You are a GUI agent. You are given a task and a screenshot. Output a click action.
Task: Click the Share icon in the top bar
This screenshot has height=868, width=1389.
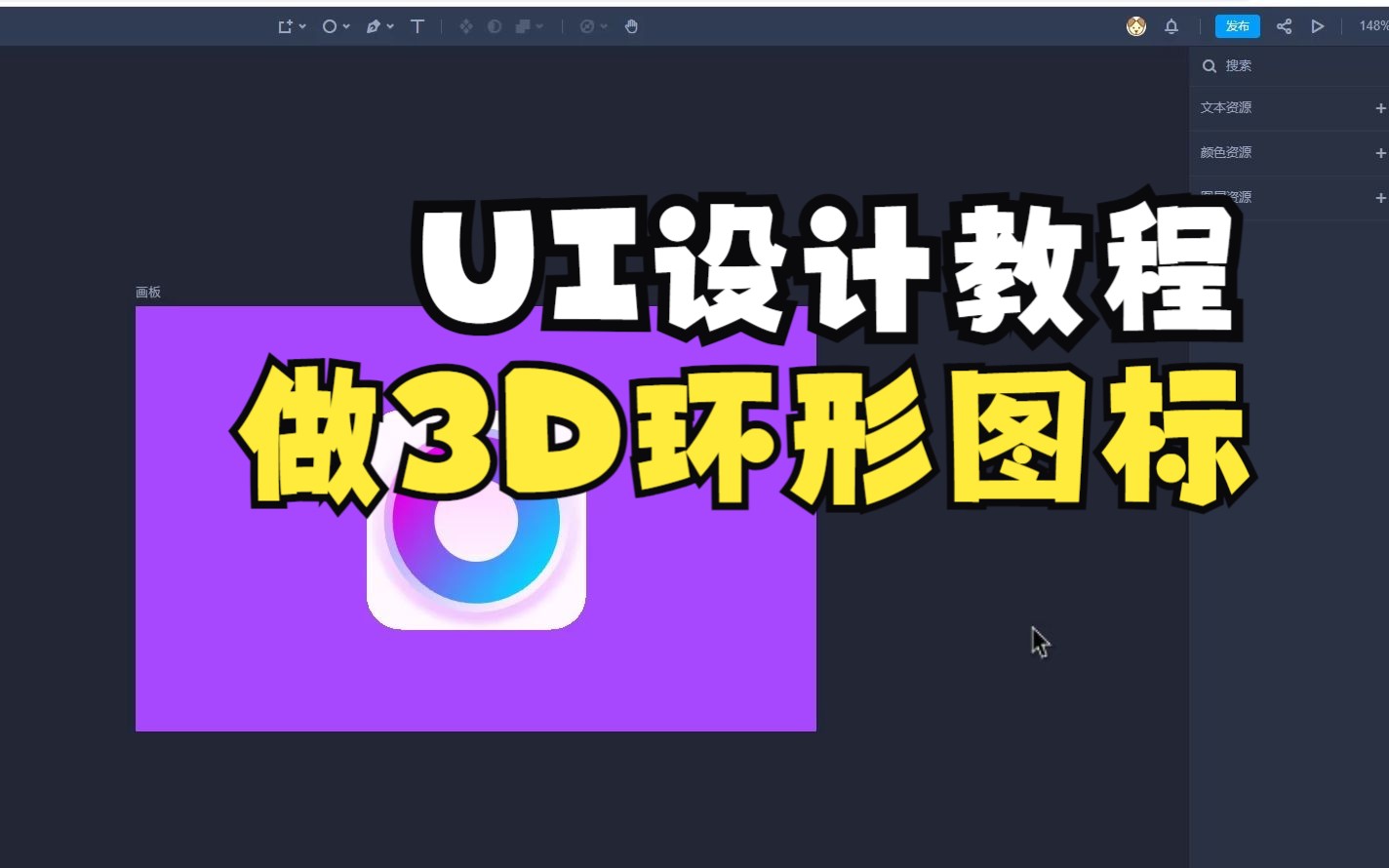[1284, 26]
